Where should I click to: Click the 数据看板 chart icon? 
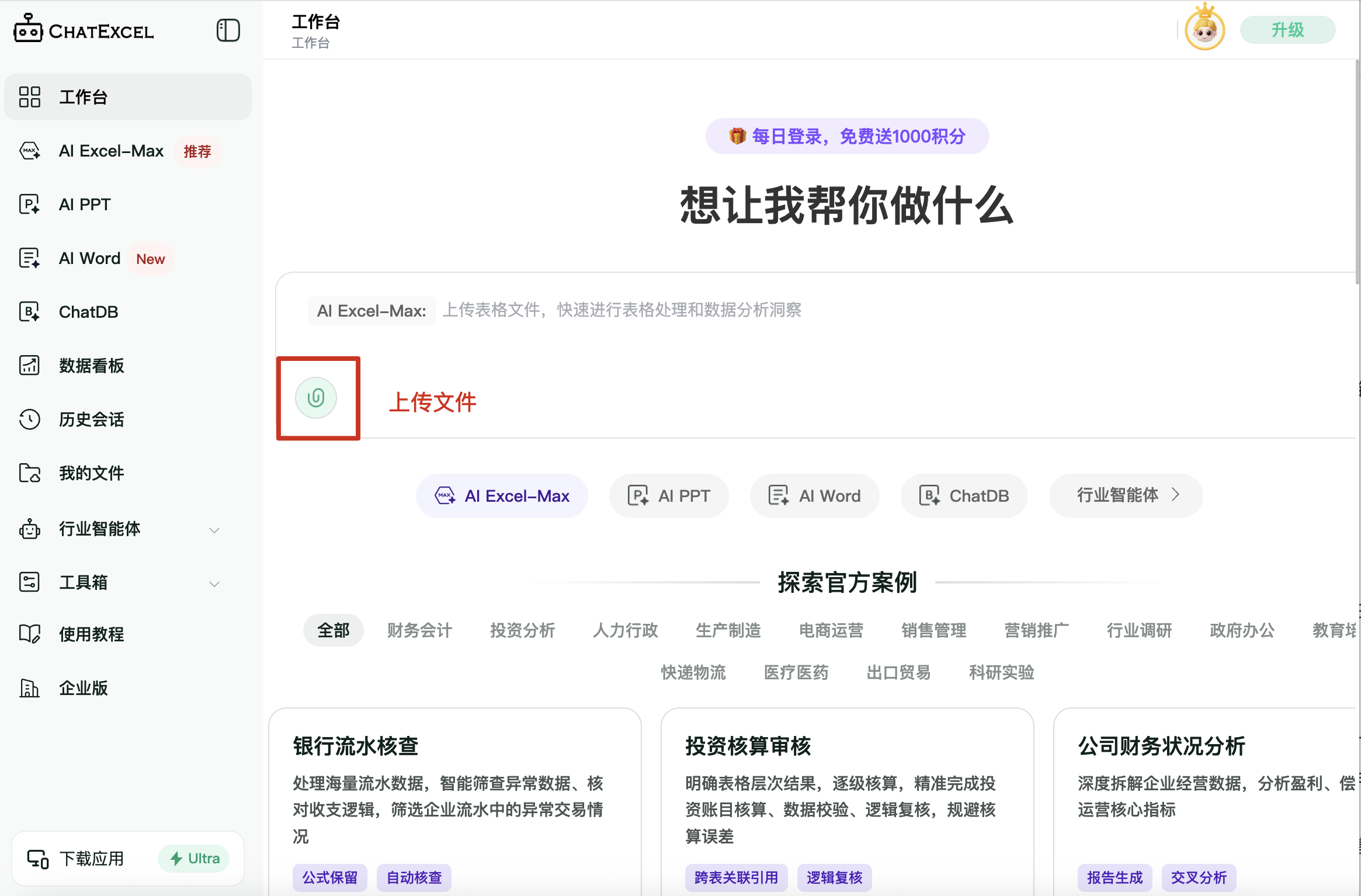pos(29,366)
